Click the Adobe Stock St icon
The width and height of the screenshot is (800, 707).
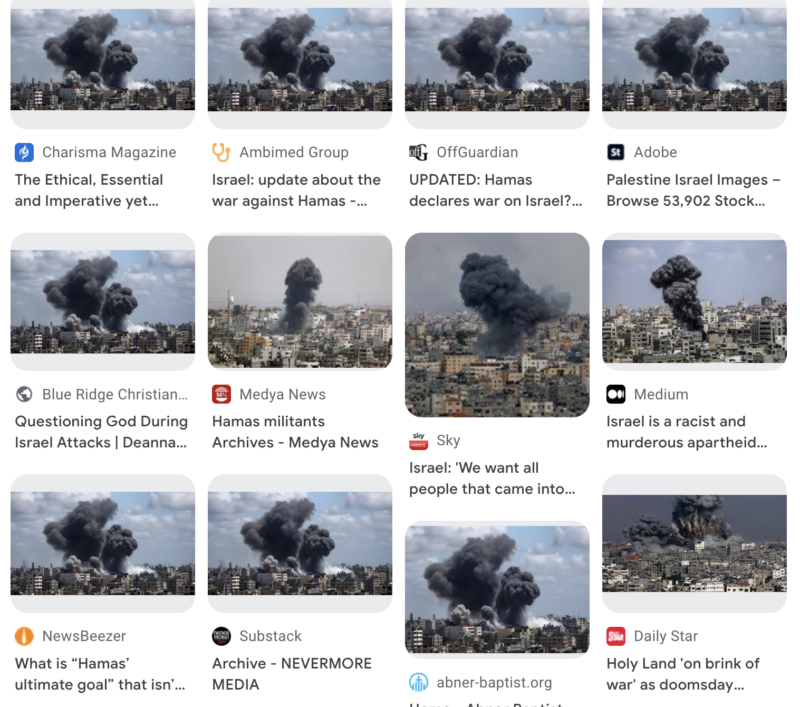pos(616,153)
